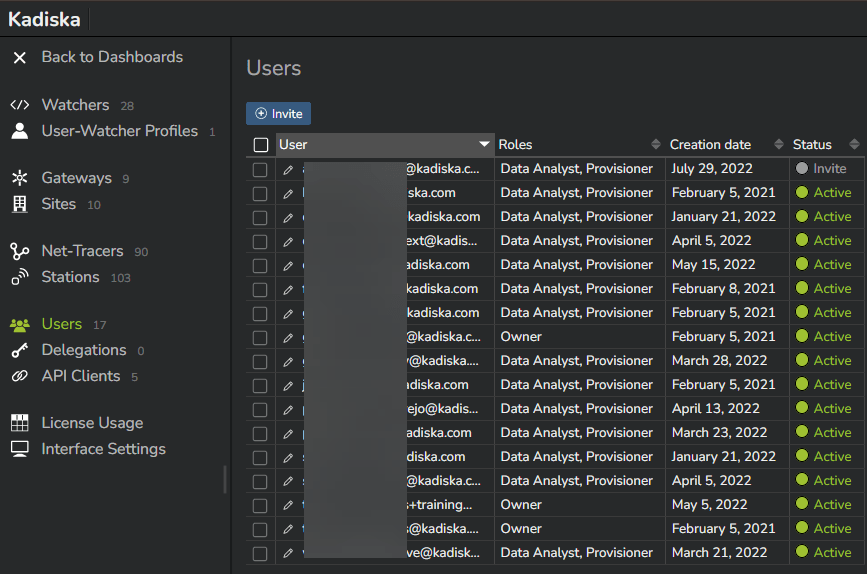Sort by Creation date column arrows

coord(774,145)
